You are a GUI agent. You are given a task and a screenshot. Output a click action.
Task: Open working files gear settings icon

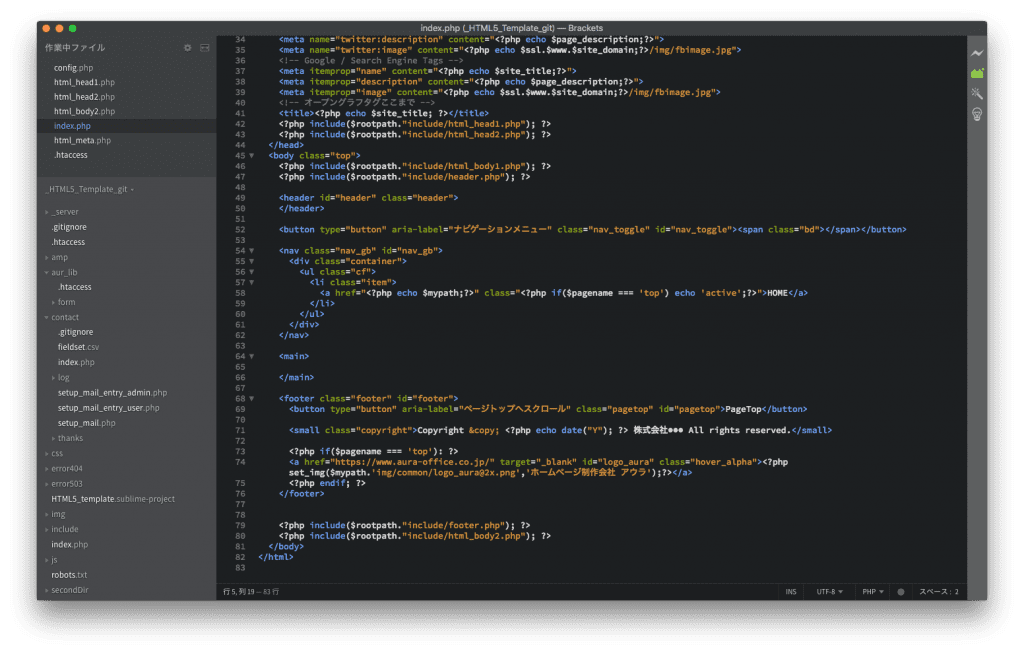pos(187,47)
